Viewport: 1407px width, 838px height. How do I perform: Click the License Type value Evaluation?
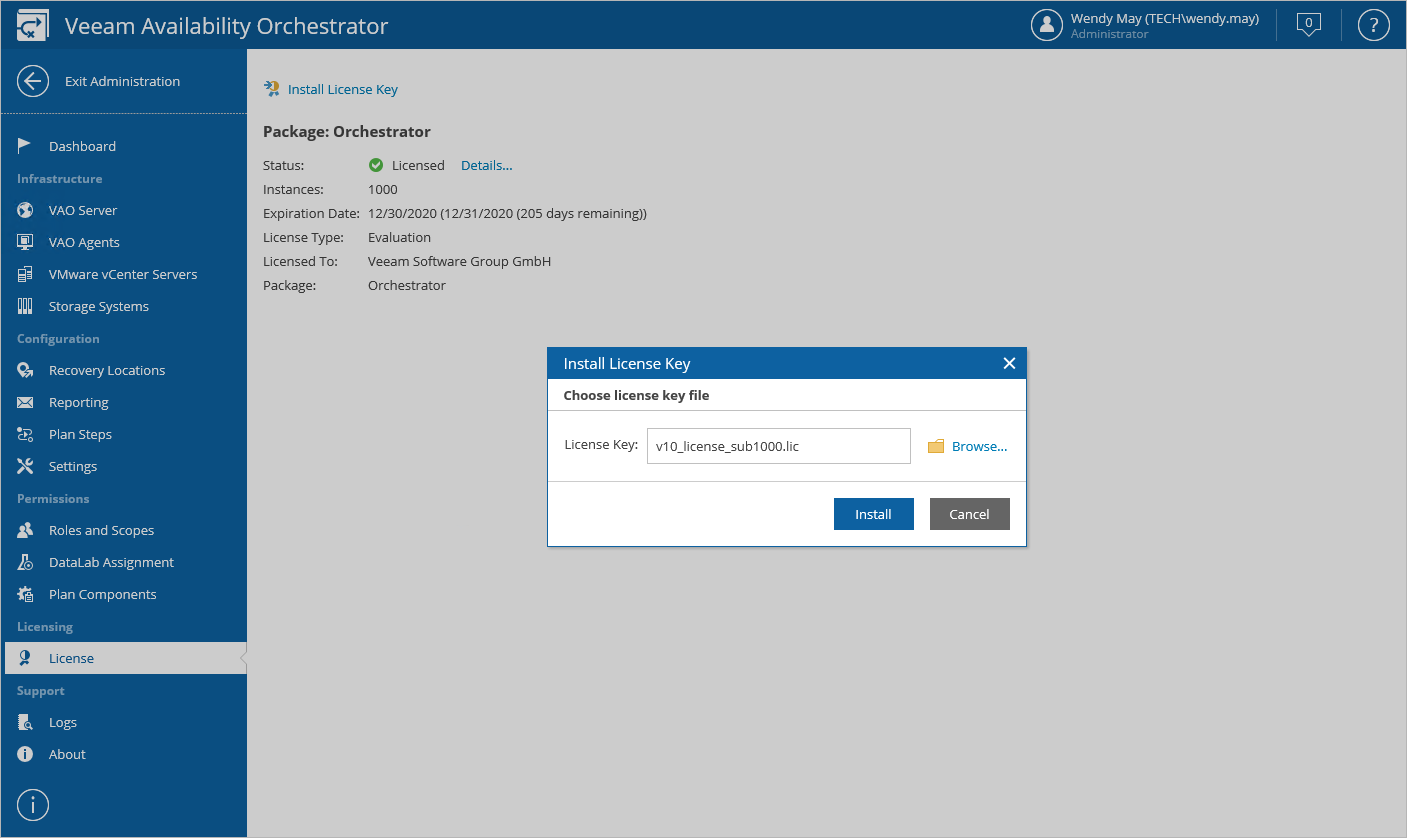[399, 237]
